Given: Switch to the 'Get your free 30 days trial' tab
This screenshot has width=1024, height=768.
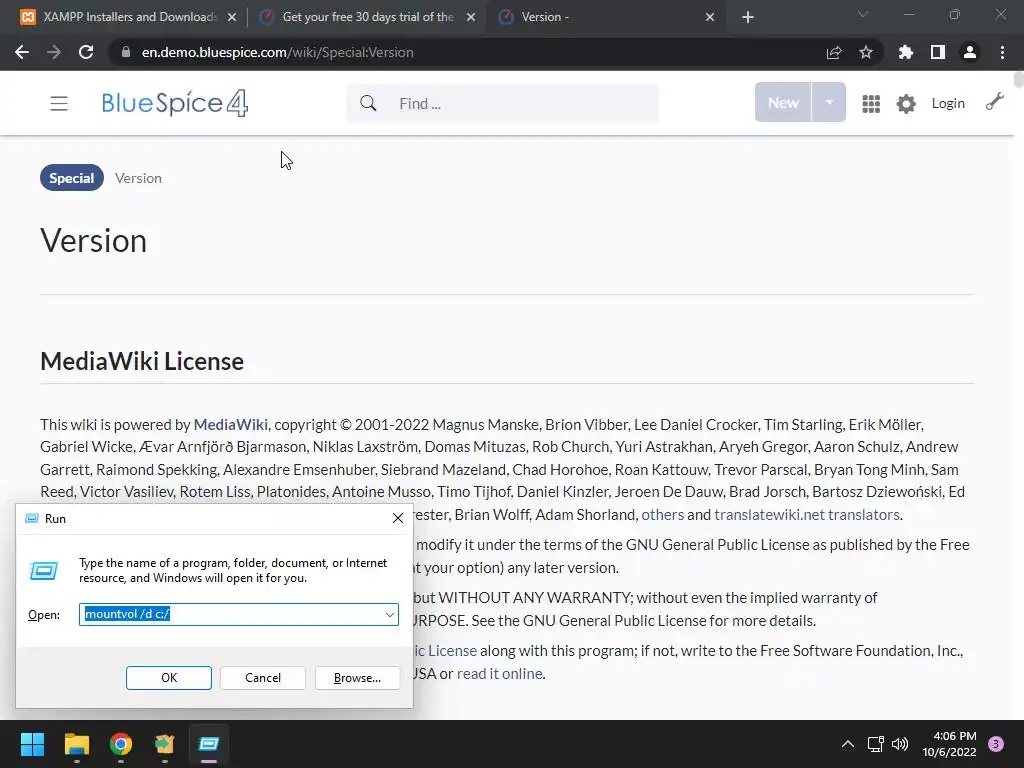Looking at the screenshot, I should (368, 17).
